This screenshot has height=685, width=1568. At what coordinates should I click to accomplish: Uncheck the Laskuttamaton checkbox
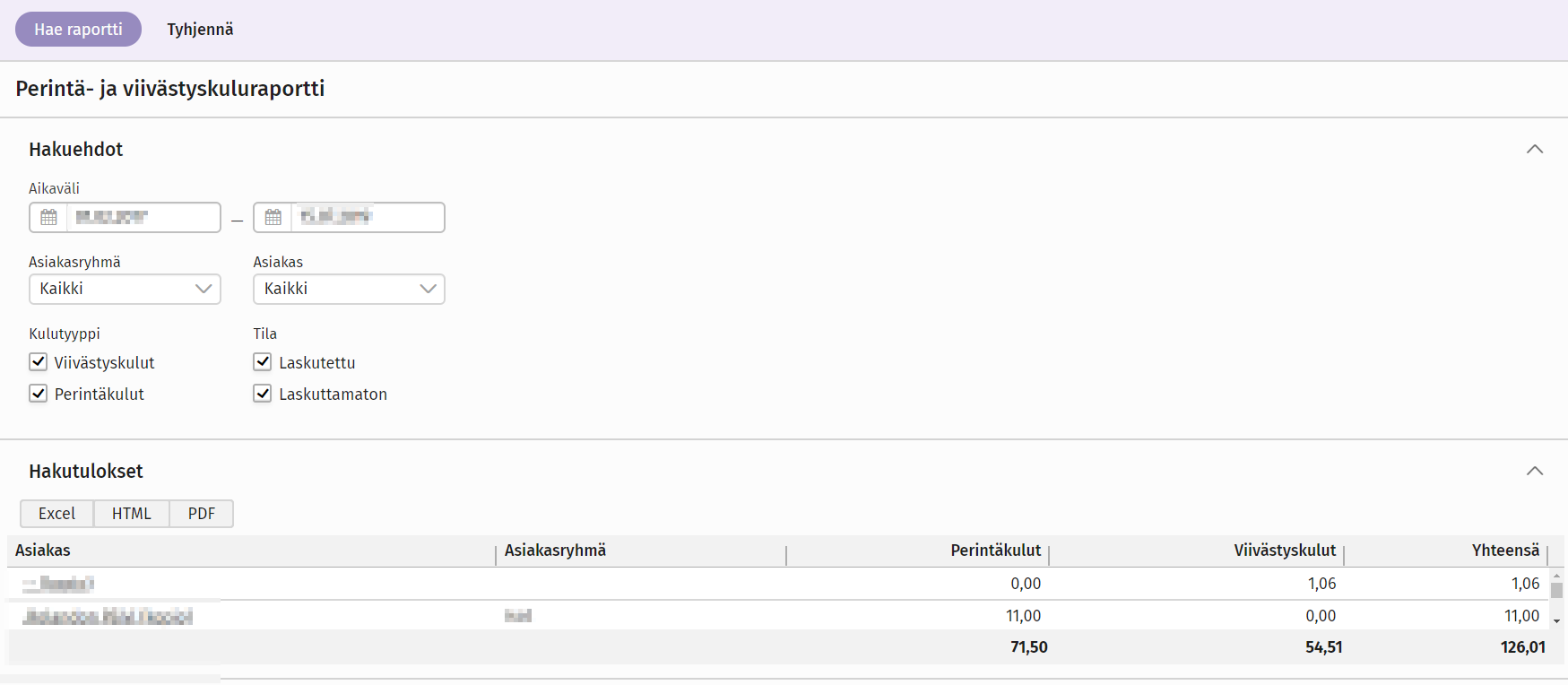(x=262, y=394)
